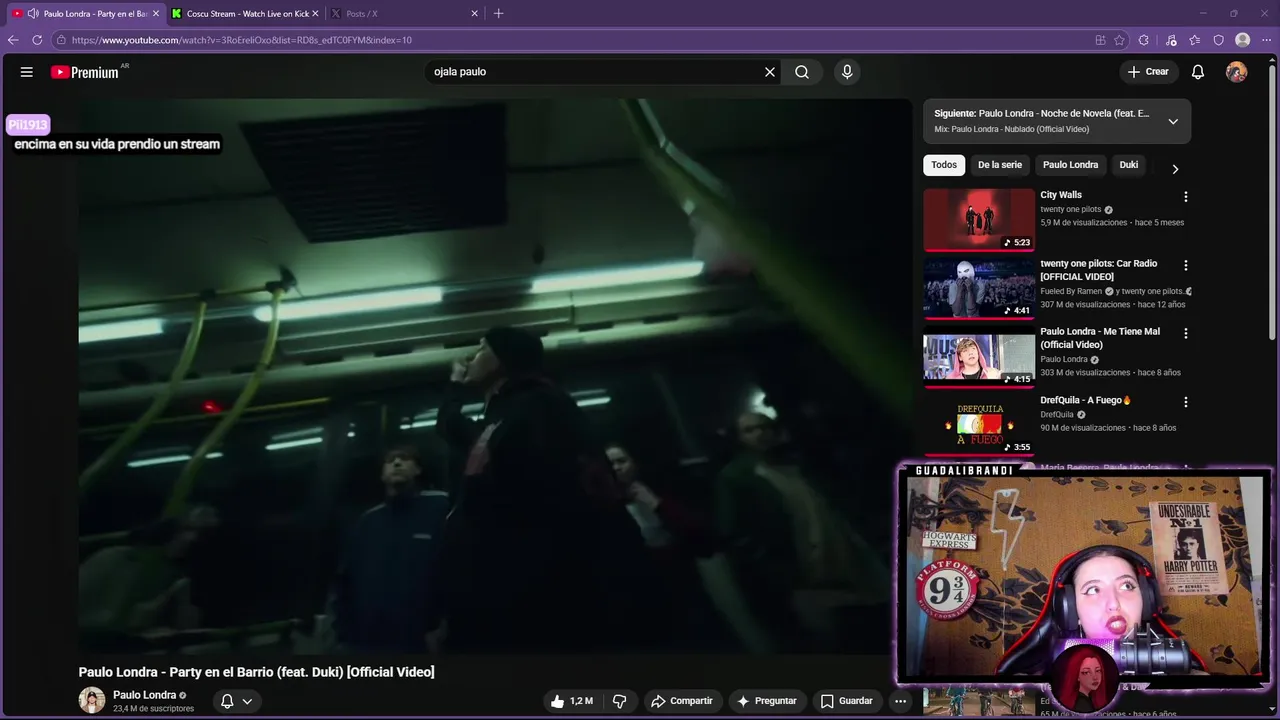Viewport: 1280px width, 720px height.
Task: Click Mix: Paulo Londra - Nublado text
Action: (1011, 129)
